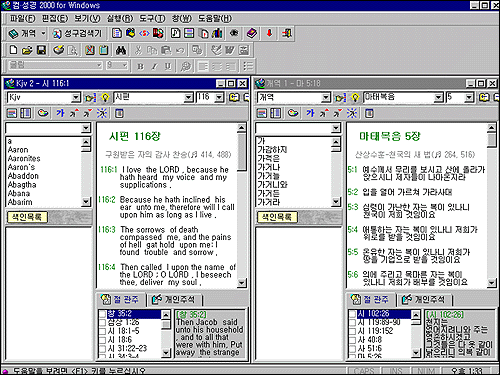Click the bar chart icon in the main toolbar

pos(217,33)
